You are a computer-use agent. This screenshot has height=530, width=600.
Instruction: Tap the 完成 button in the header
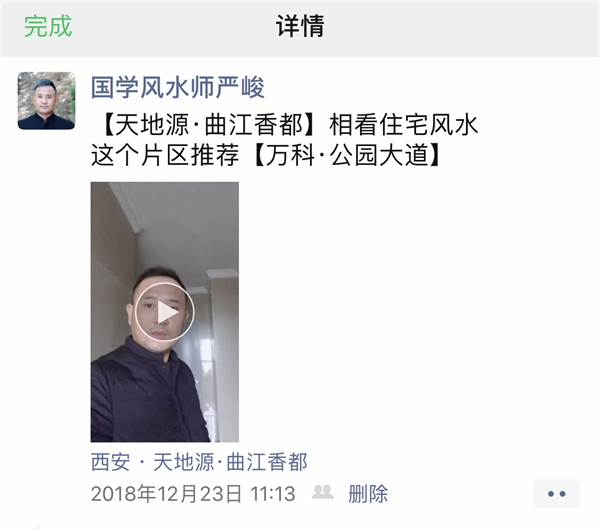(x=48, y=26)
